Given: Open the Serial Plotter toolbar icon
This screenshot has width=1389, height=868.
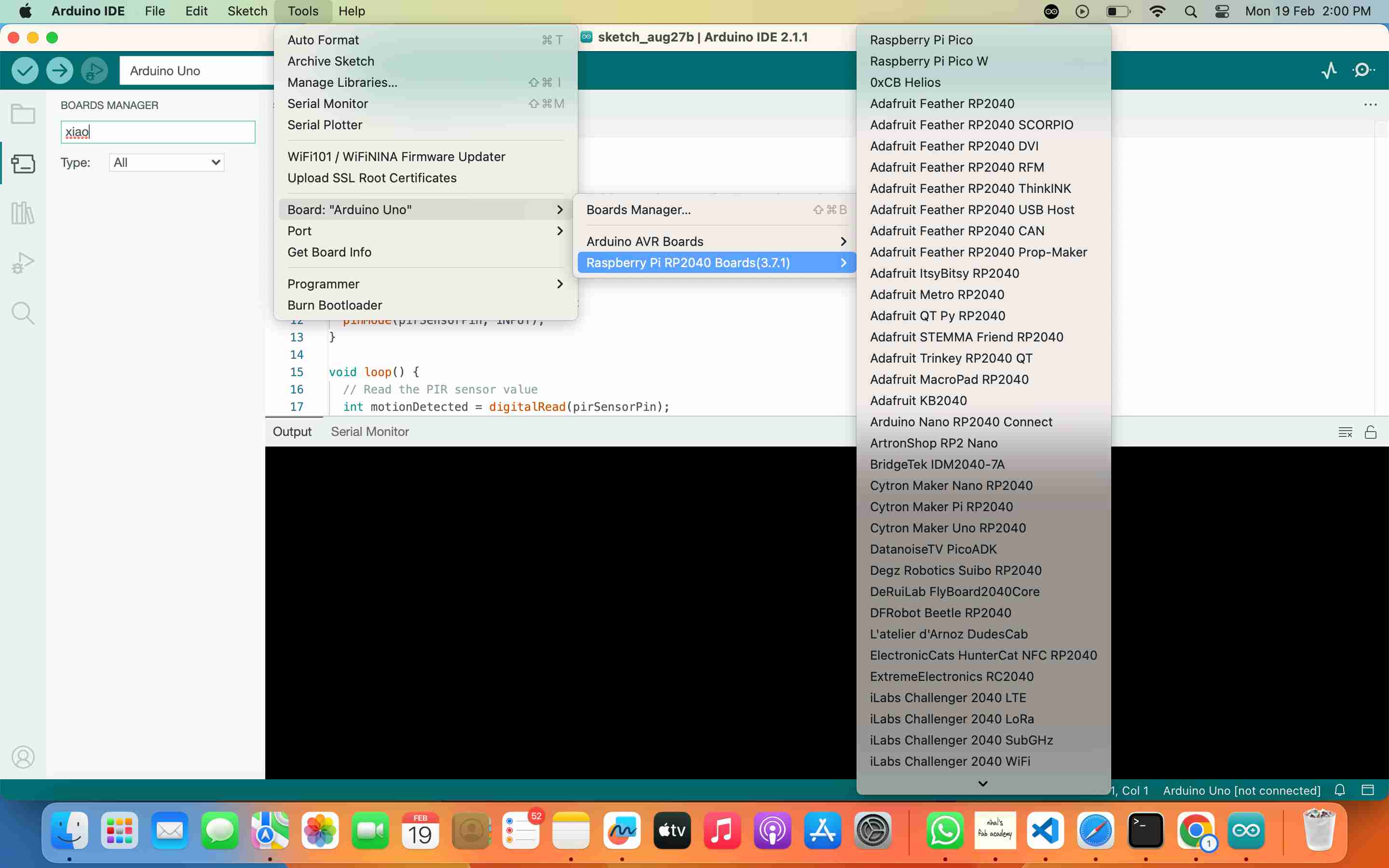Looking at the screenshot, I should pos(1329,70).
